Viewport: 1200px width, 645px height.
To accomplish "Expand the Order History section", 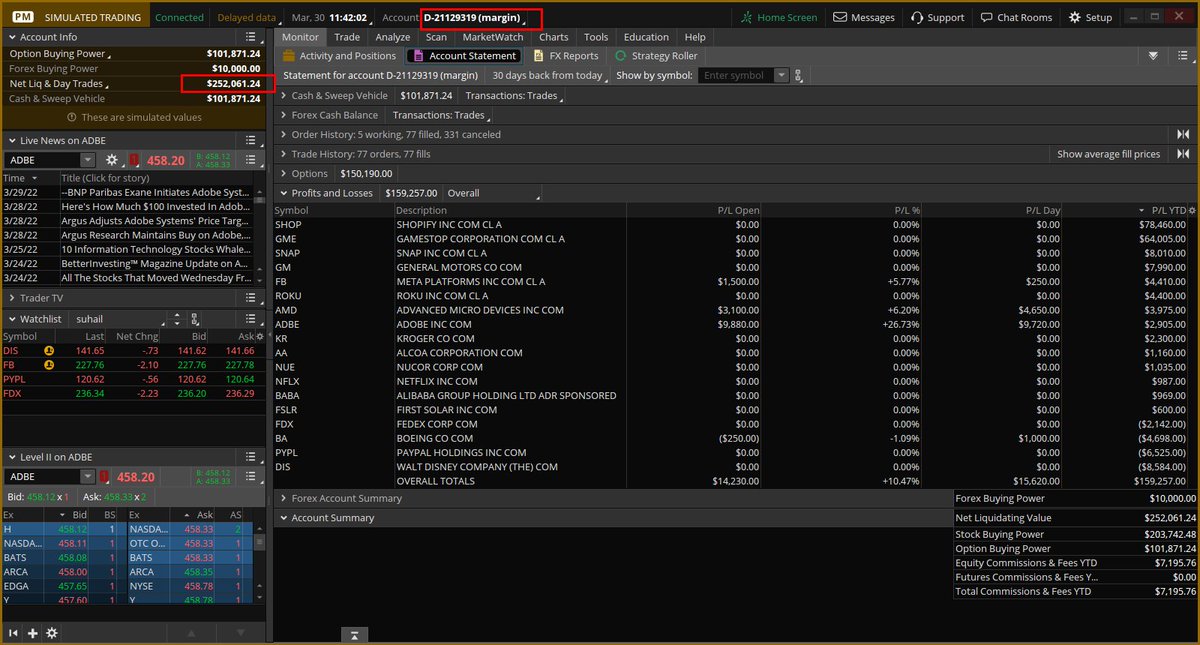I will 284,134.
